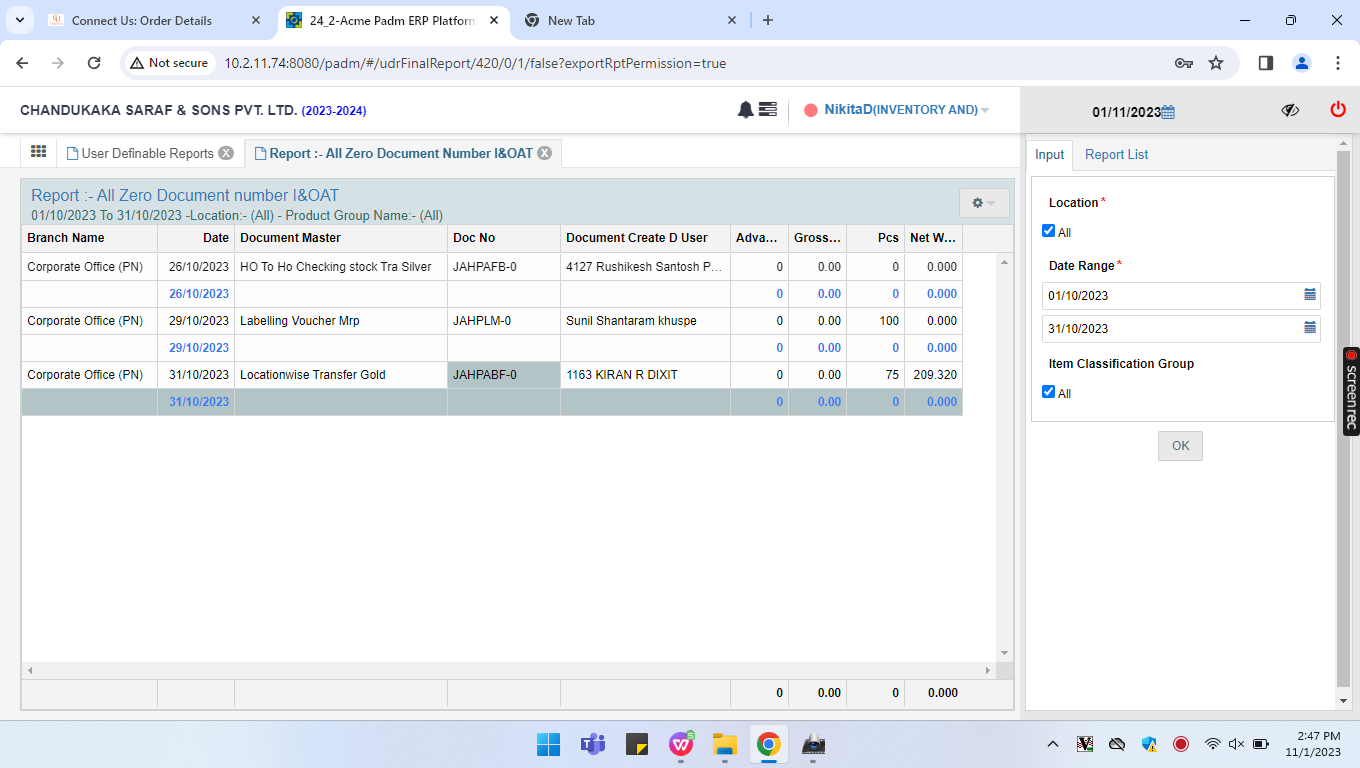Reload the page

pos(94,63)
